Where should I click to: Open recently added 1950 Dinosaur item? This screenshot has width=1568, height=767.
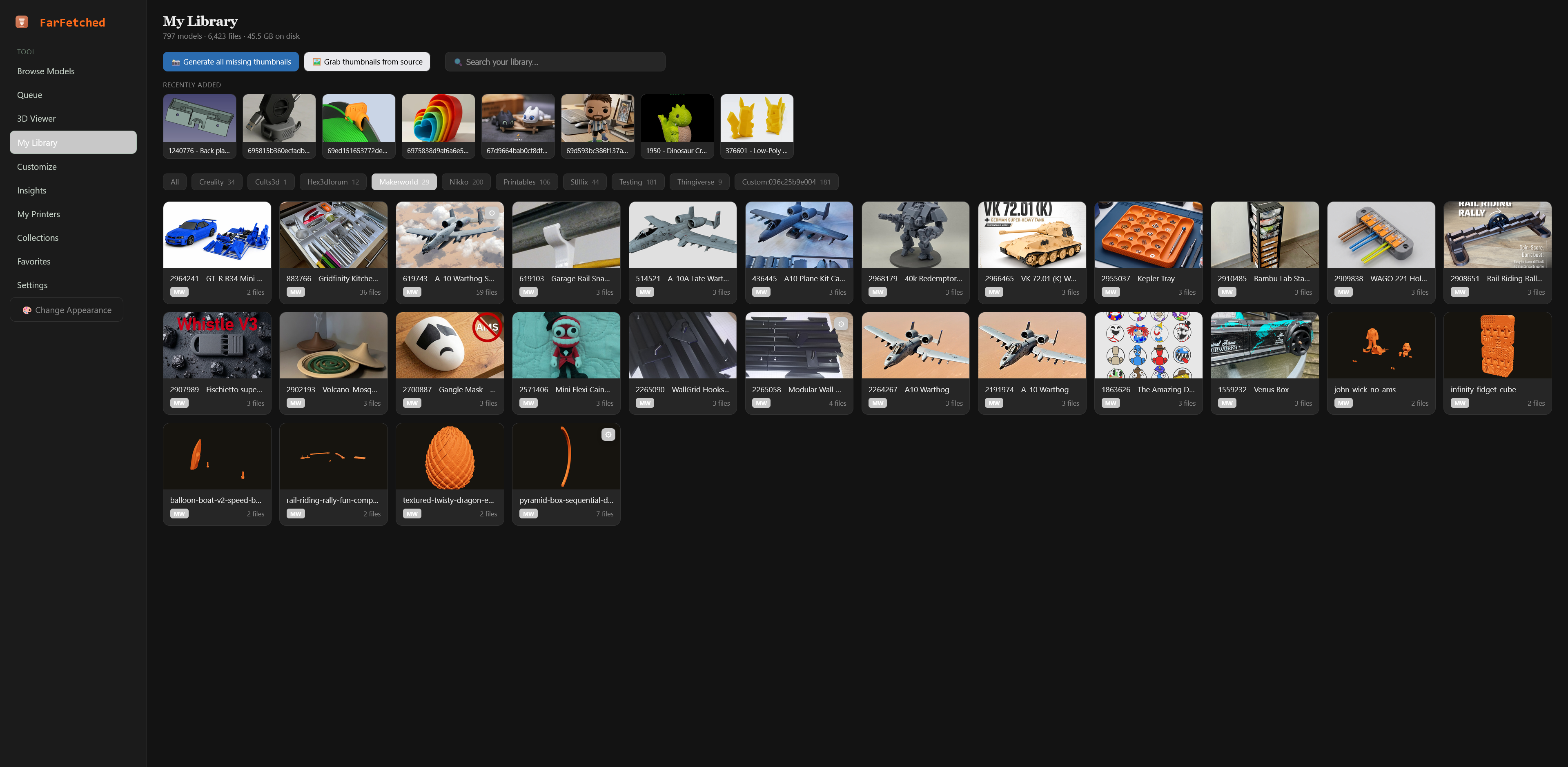677,126
